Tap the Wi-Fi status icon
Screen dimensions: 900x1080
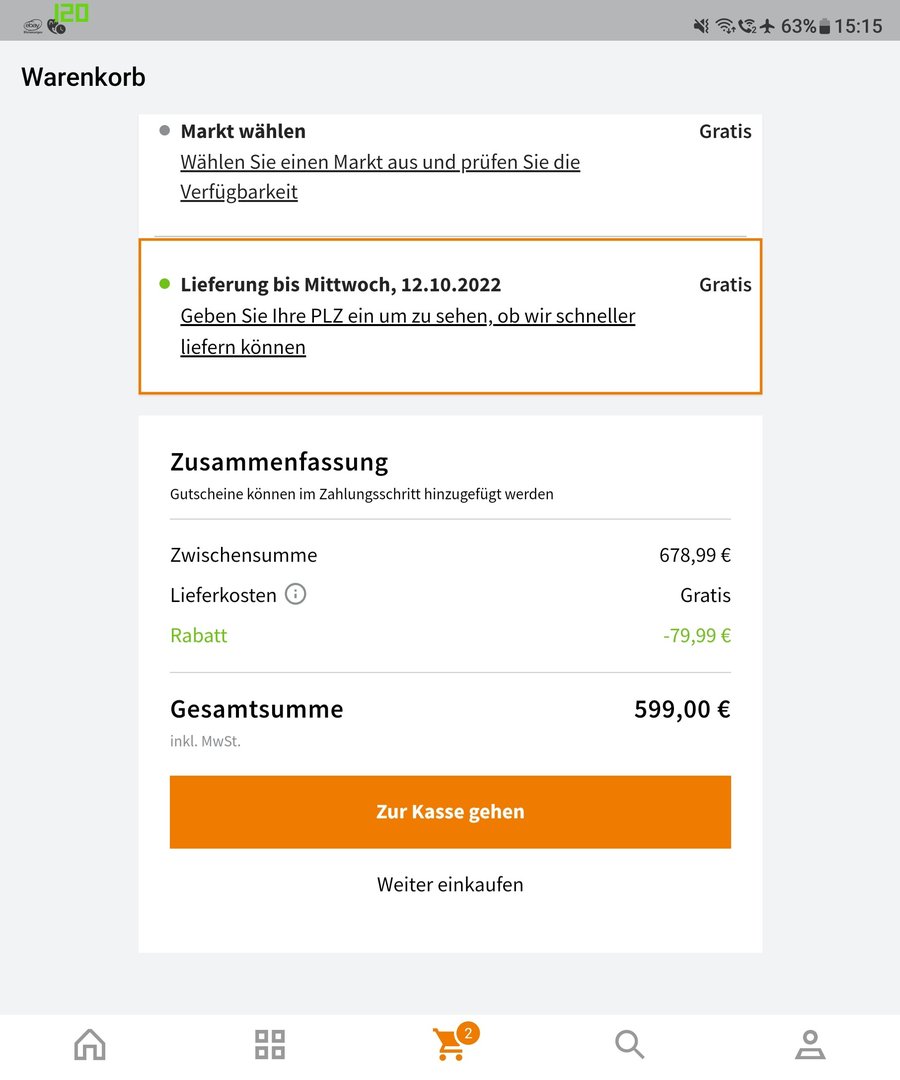click(724, 26)
